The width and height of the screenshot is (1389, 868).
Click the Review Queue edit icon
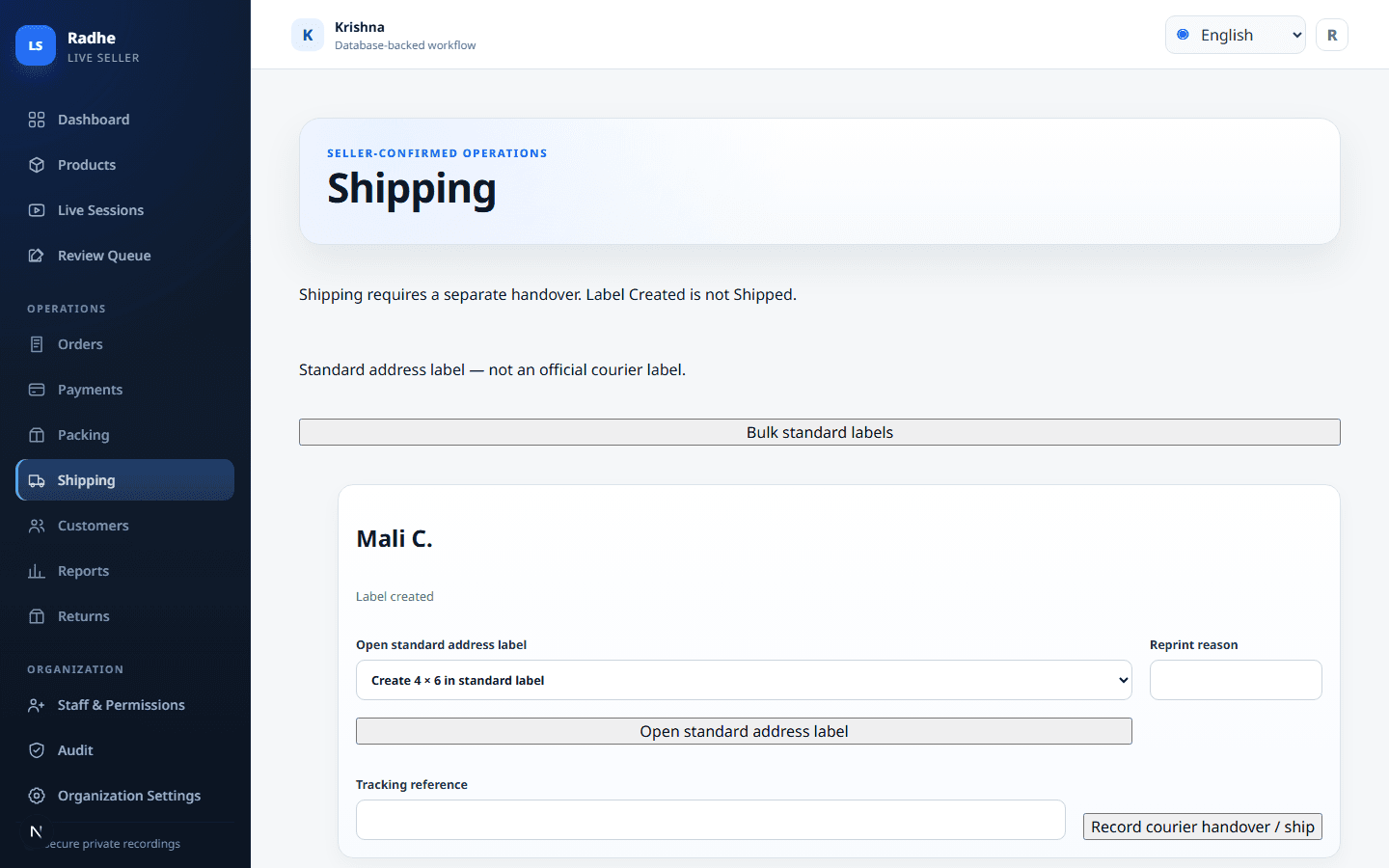[x=37, y=256]
